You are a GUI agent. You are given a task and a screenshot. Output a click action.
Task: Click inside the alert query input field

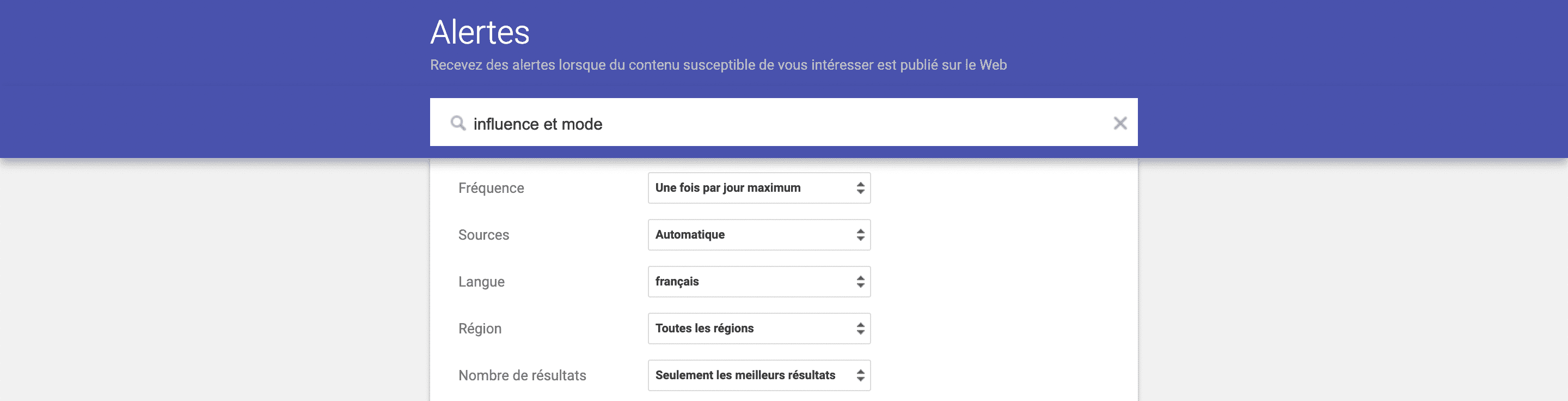tap(731, 123)
